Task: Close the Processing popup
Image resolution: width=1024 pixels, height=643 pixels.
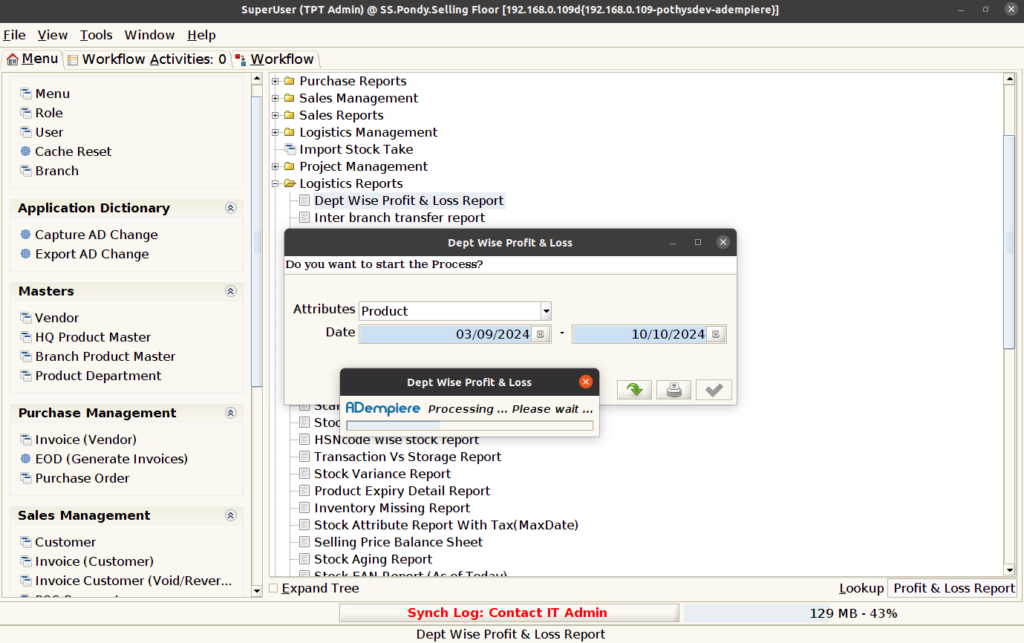Action: [586, 382]
